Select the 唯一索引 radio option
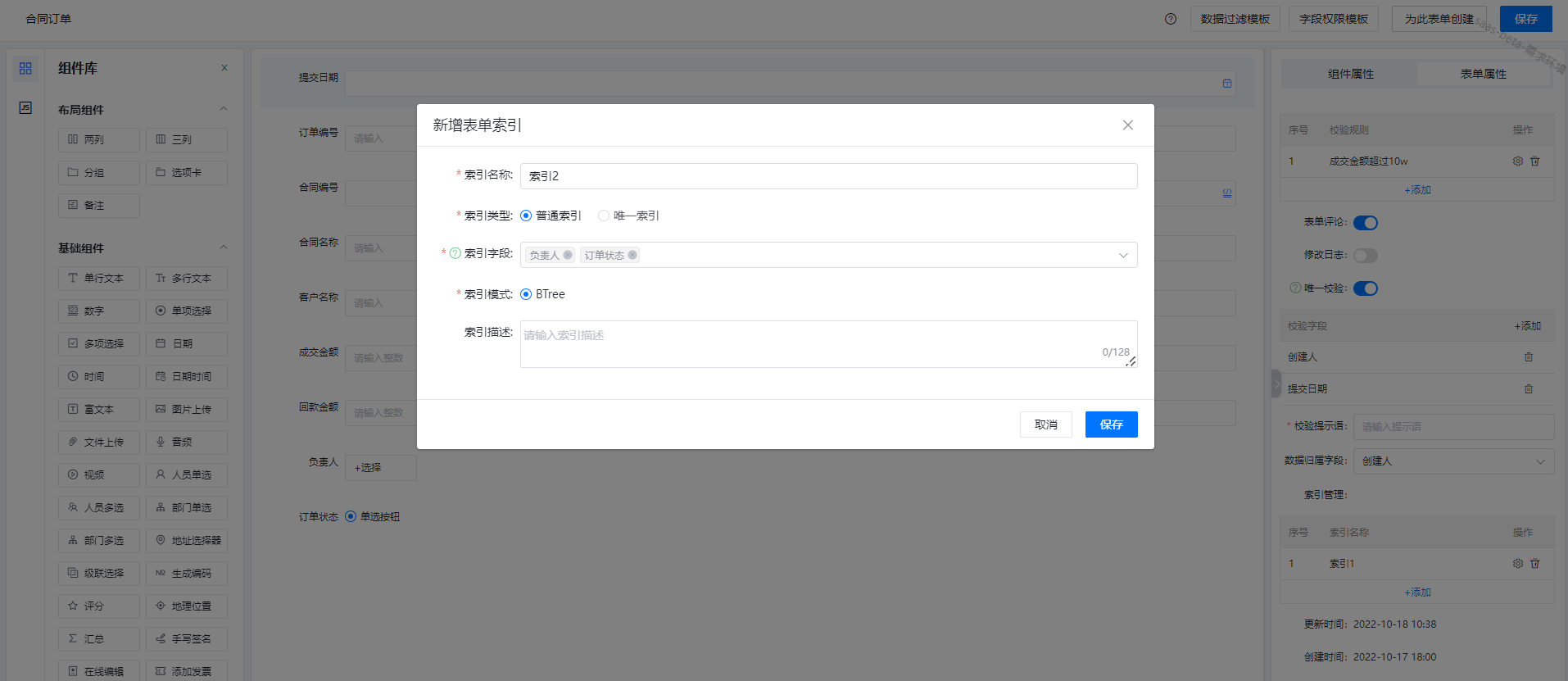The width and height of the screenshot is (1568, 681). point(604,216)
